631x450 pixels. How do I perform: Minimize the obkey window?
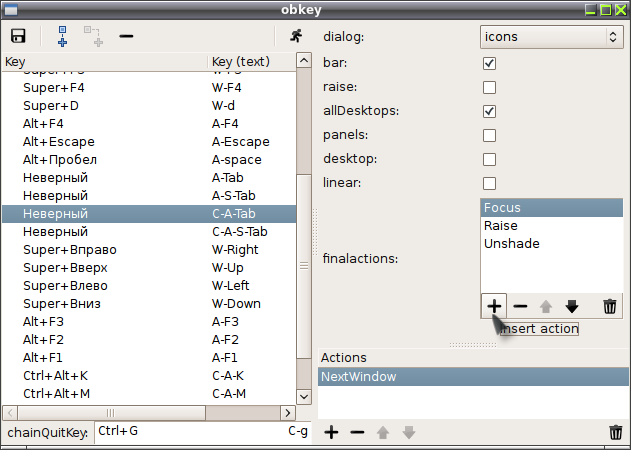tap(590, 10)
